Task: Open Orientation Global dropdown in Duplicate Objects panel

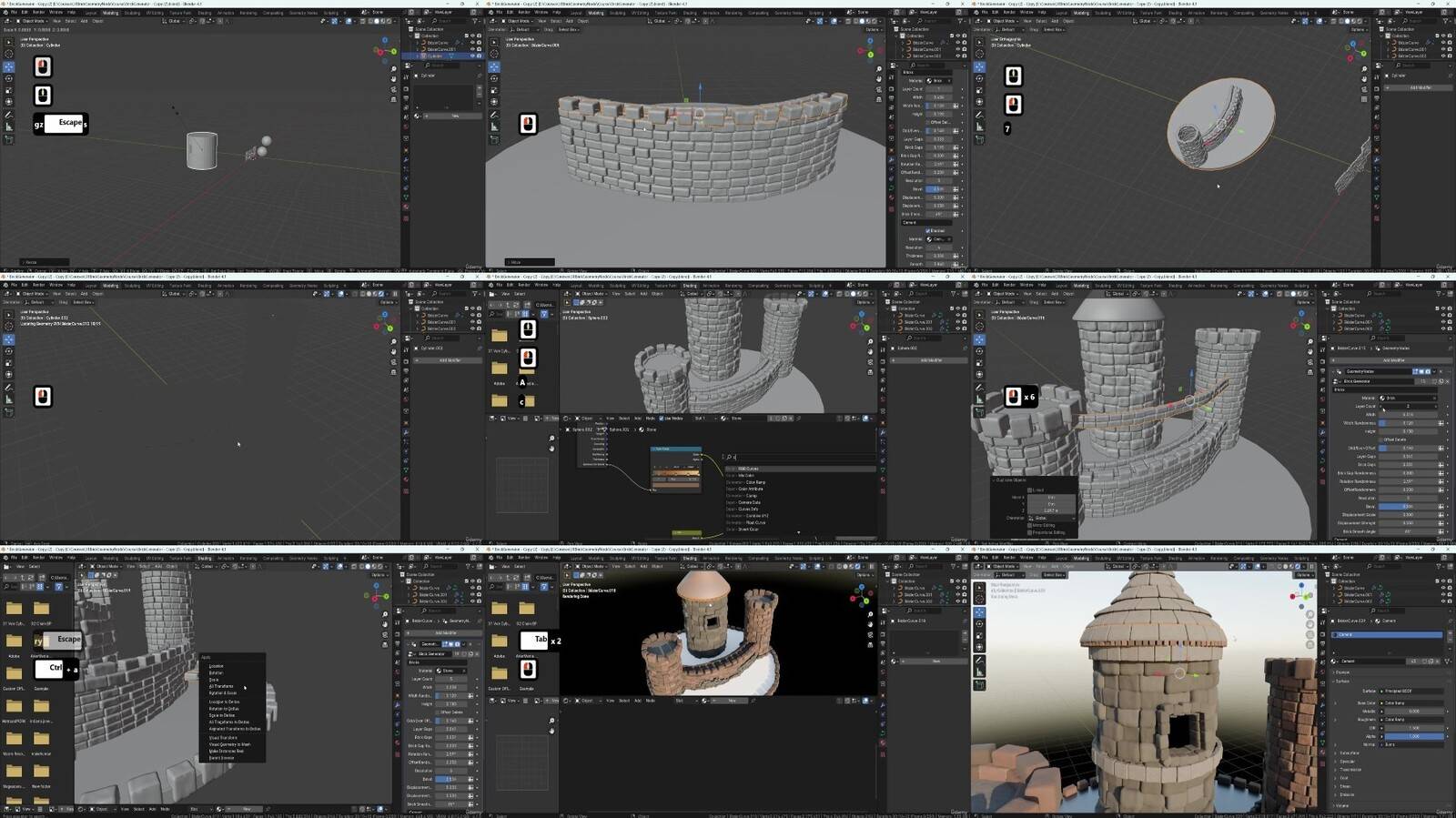Action: tap(1052, 518)
